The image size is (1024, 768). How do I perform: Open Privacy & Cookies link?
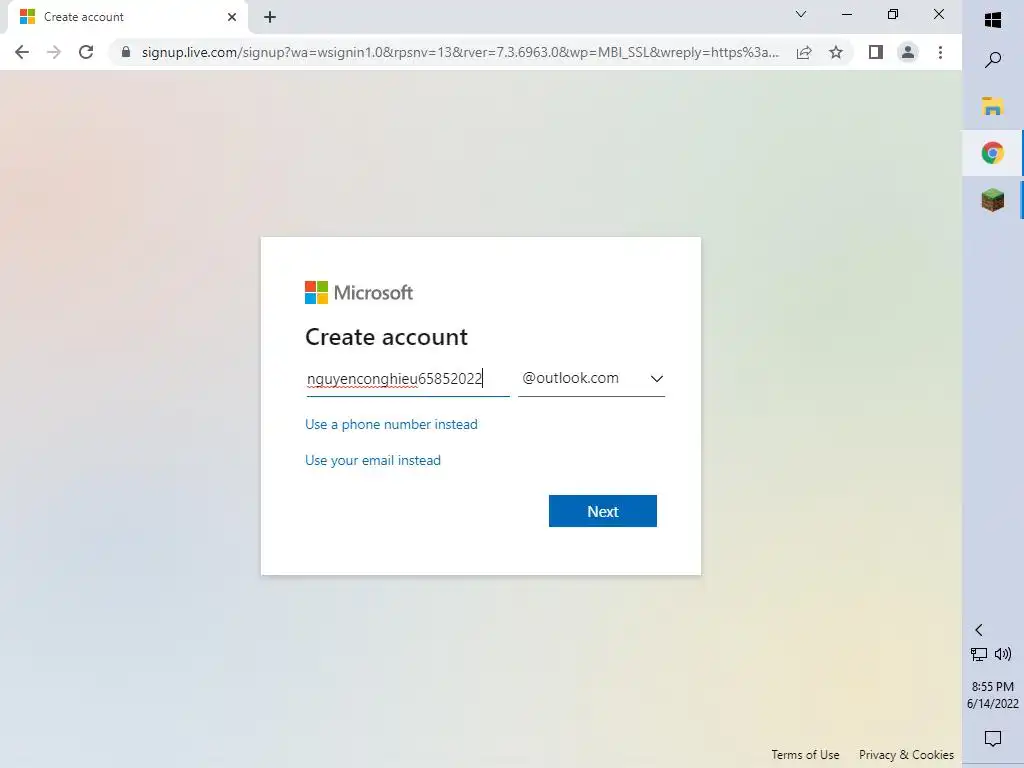pyautogui.click(x=906, y=755)
